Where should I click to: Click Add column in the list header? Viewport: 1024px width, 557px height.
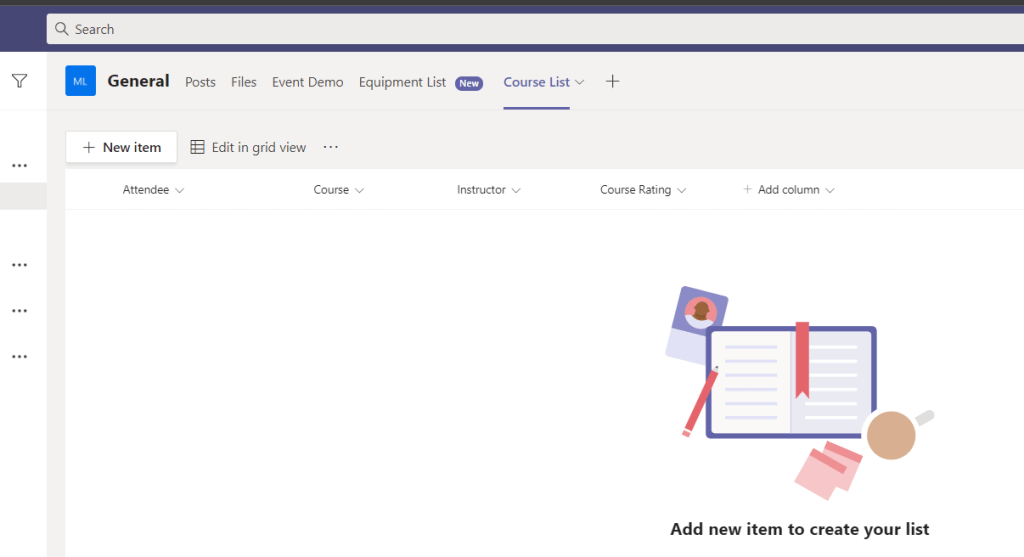(788, 190)
